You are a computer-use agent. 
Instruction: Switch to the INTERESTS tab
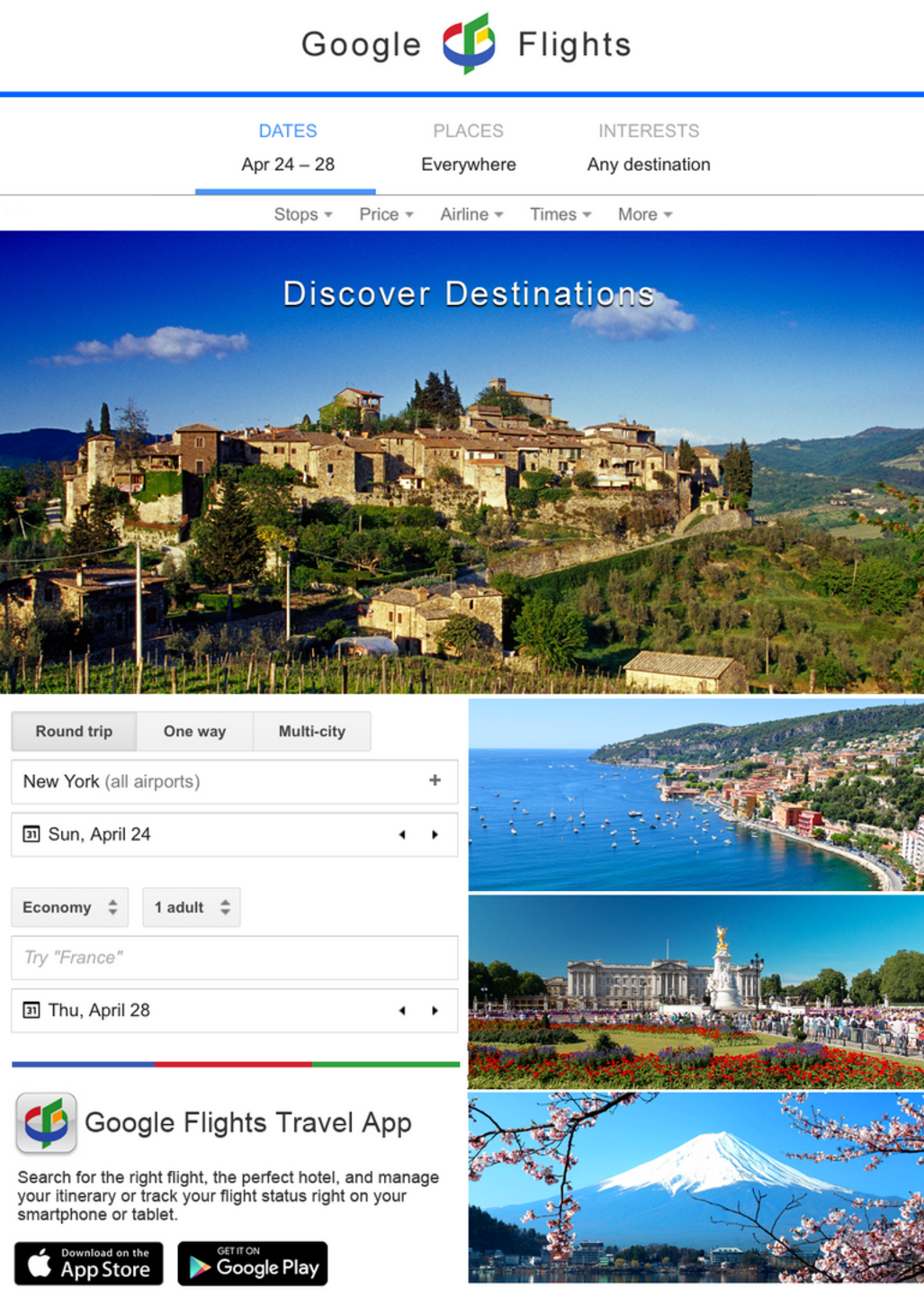[649, 147]
